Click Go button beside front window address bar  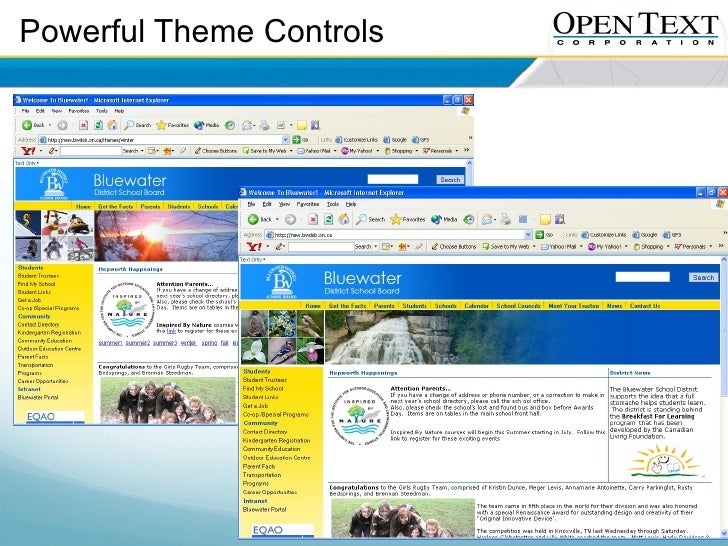544,235
